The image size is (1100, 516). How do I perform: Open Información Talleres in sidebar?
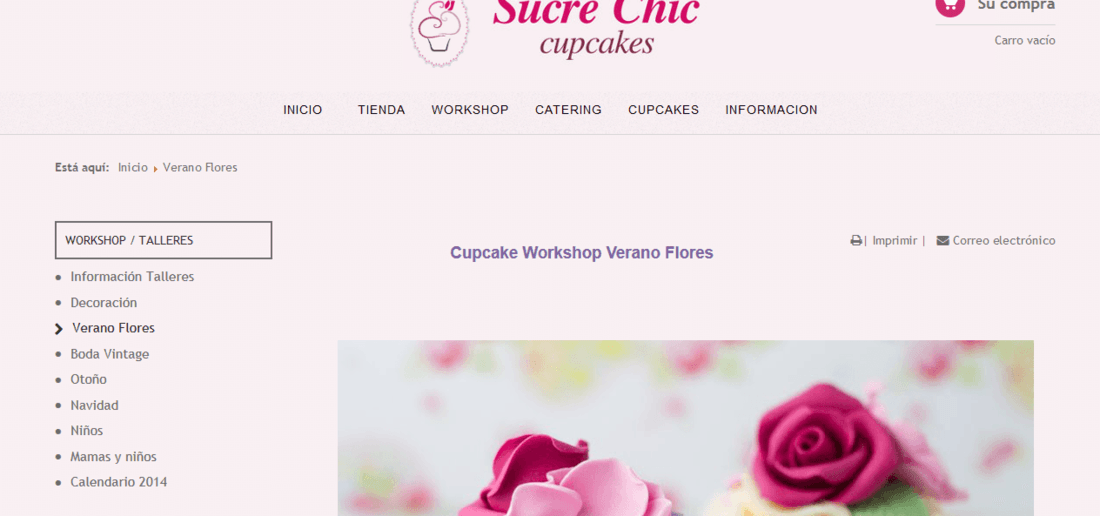[132, 277]
